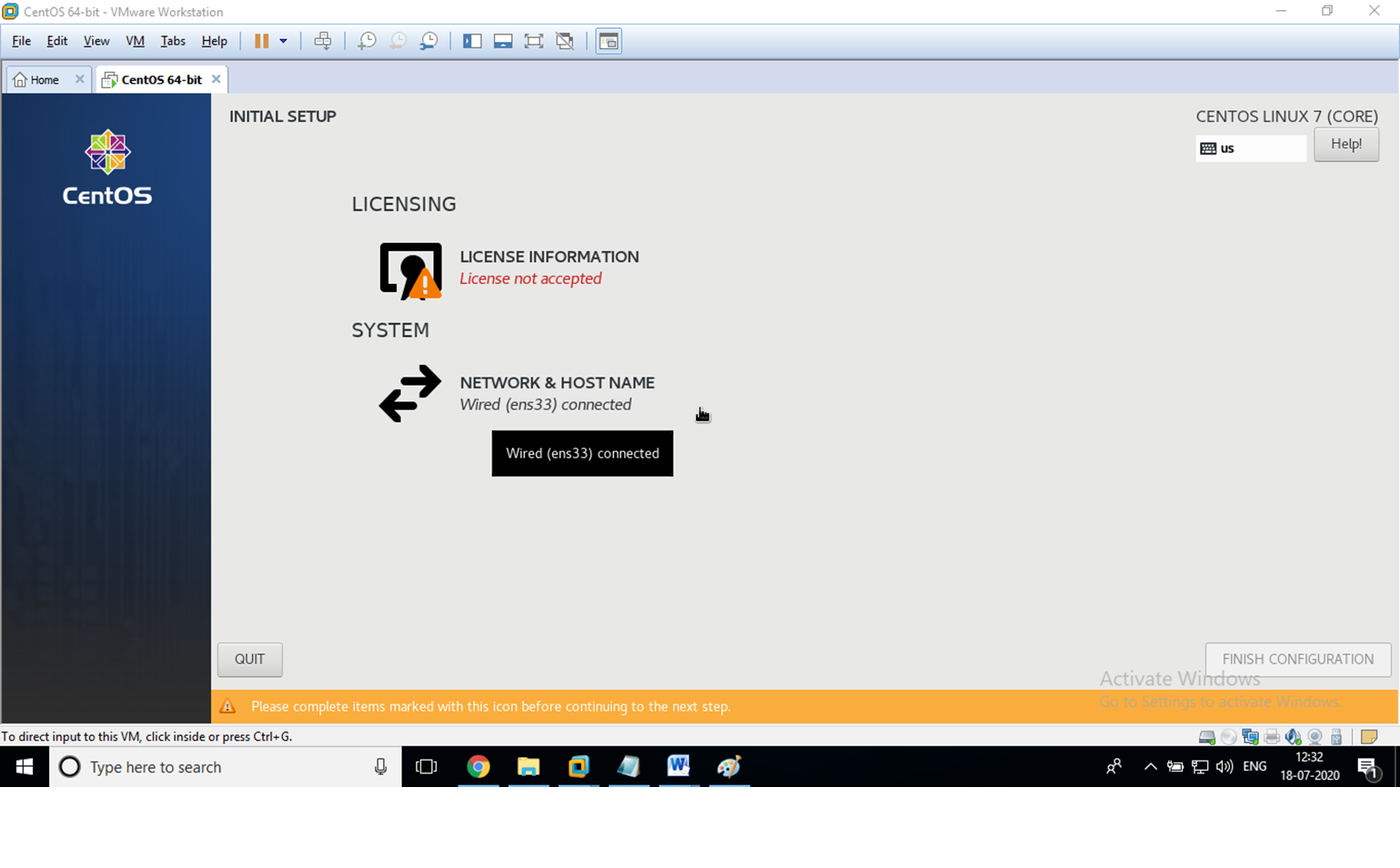Click the virtual network adapter status icon

pos(1248,737)
